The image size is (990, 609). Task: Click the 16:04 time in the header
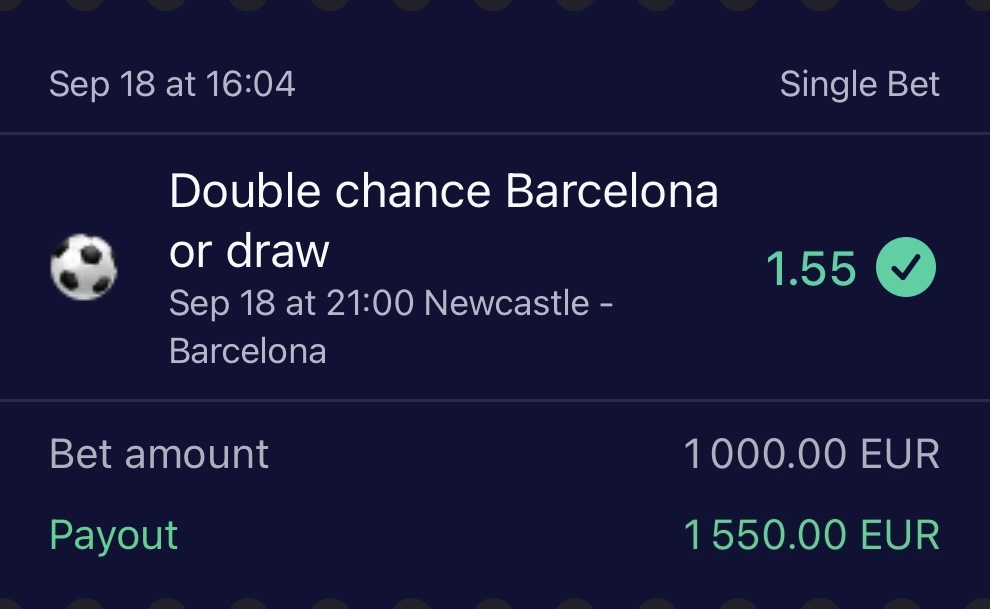(x=250, y=85)
